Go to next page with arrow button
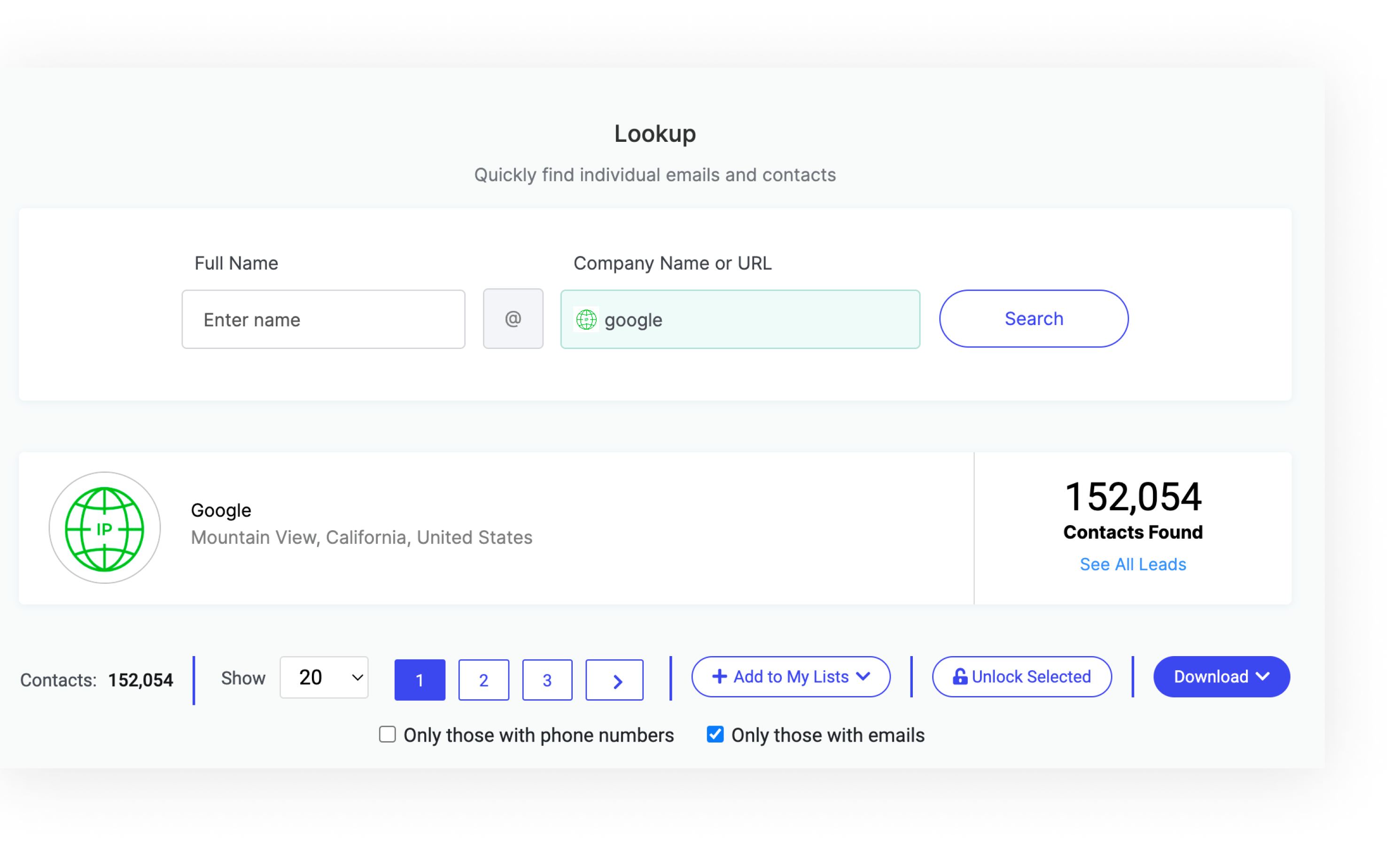 coord(614,680)
